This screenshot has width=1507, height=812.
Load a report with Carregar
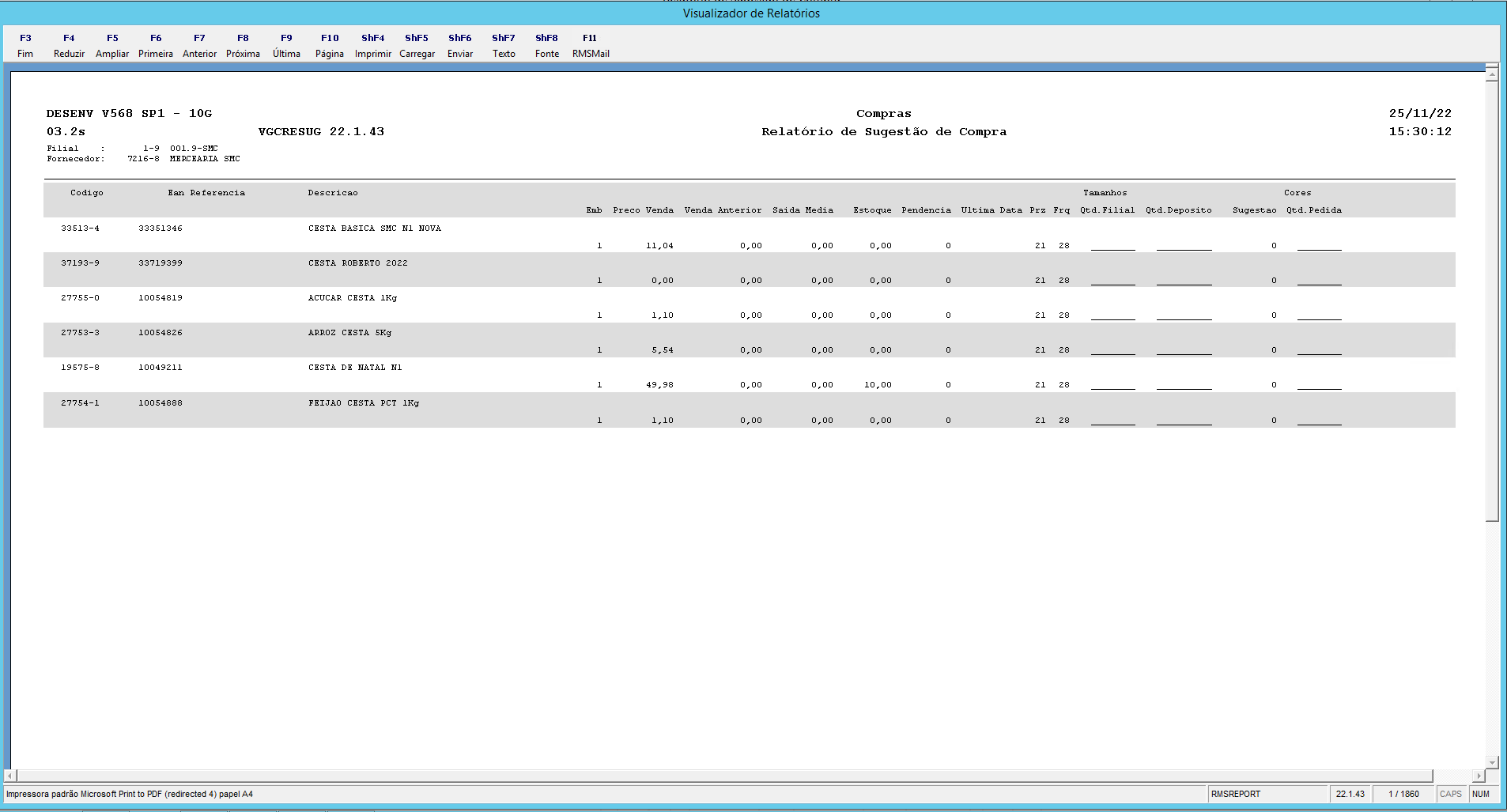(417, 46)
